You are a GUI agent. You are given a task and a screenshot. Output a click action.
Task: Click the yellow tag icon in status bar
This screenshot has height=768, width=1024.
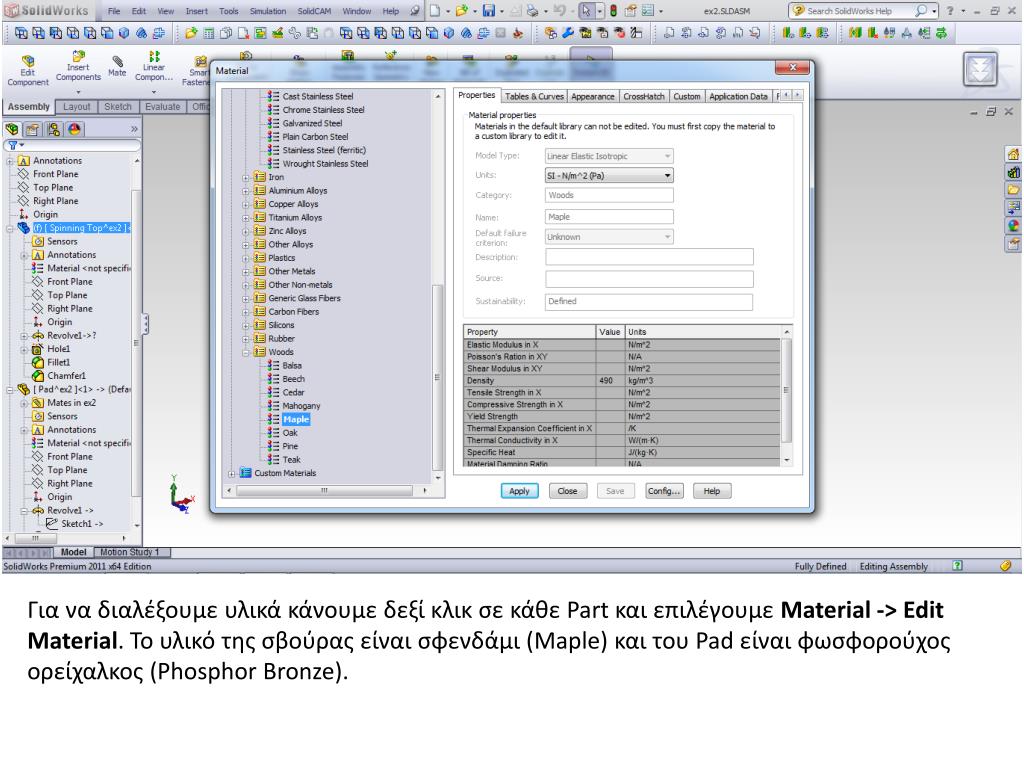1006,566
